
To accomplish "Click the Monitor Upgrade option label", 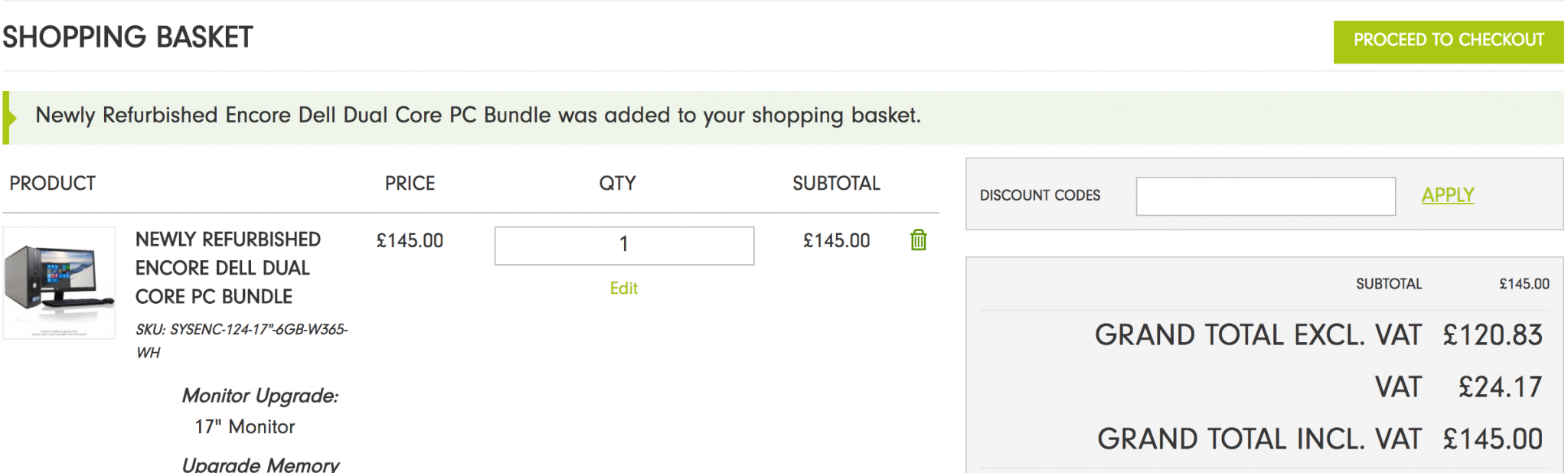I will 260,396.
